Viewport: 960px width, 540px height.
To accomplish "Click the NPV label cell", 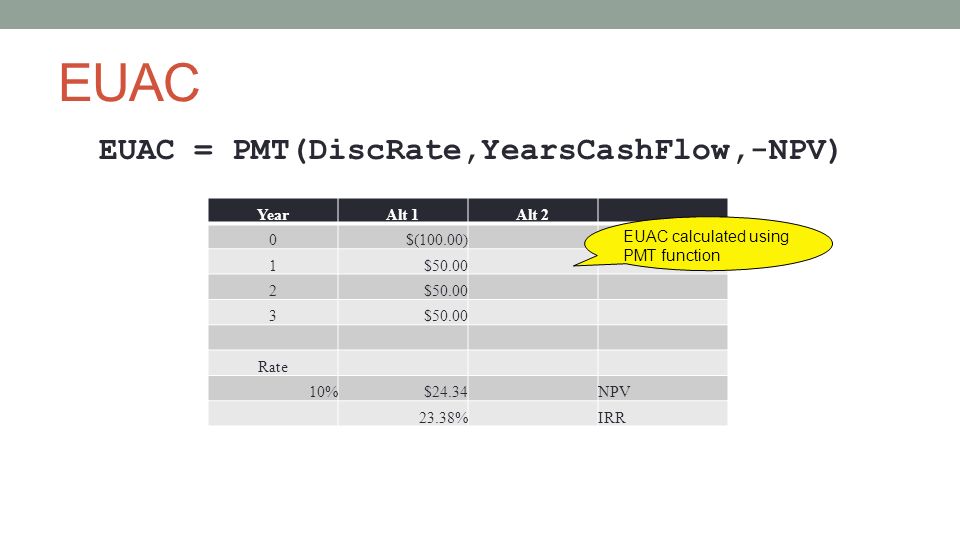I will coord(662,389).
